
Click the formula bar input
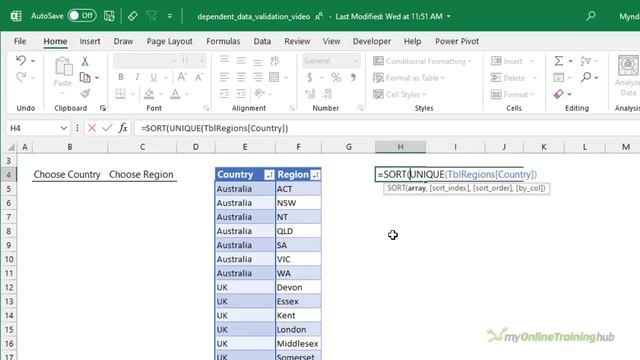pyautogui.click(x=387, y=128)
